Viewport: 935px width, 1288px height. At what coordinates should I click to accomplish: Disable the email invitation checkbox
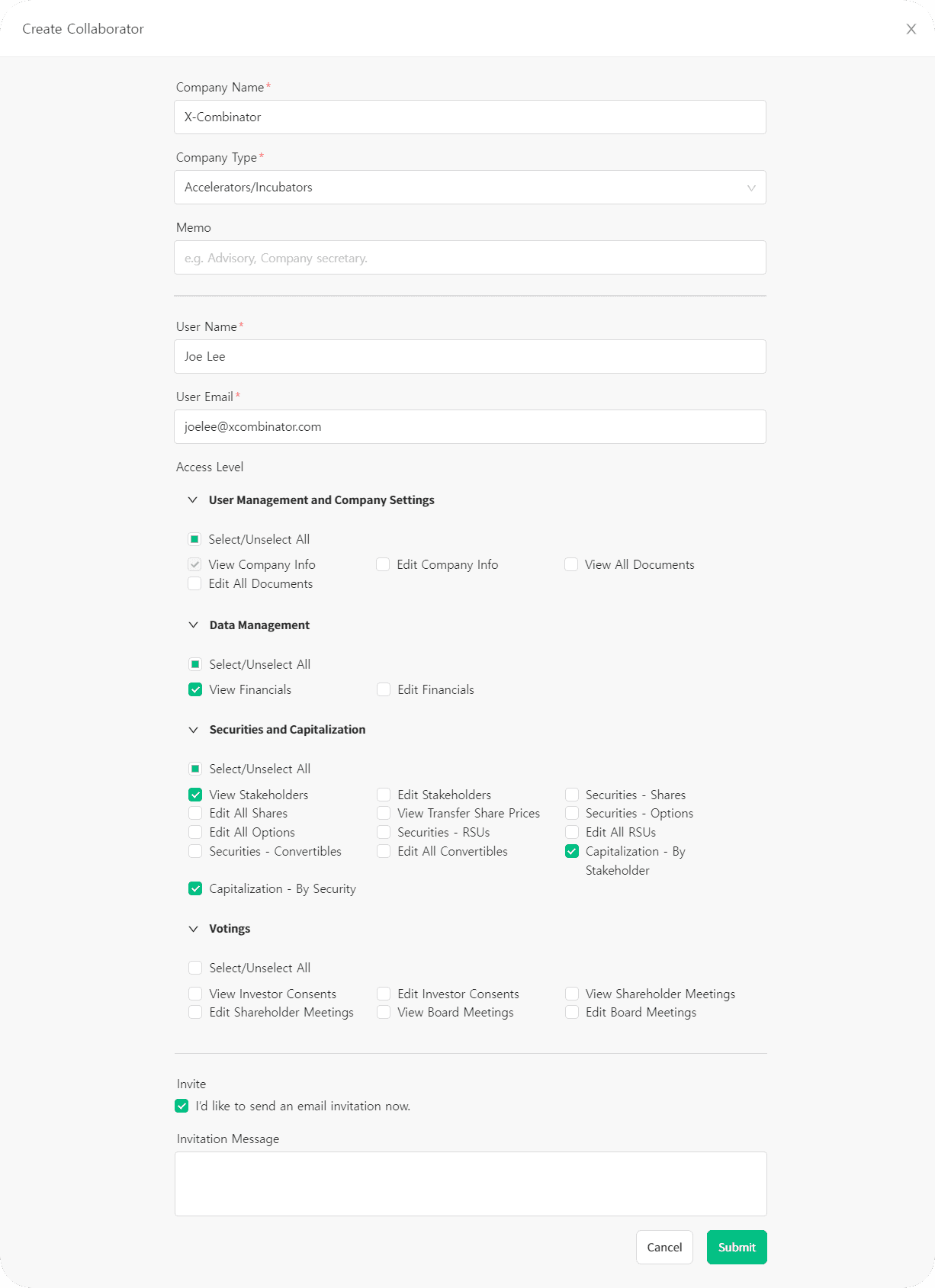(182, 1106)
